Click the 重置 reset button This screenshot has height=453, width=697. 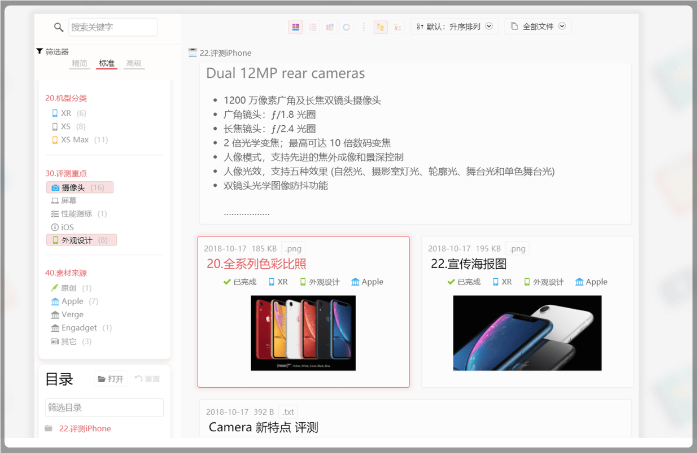click(147, 379)
